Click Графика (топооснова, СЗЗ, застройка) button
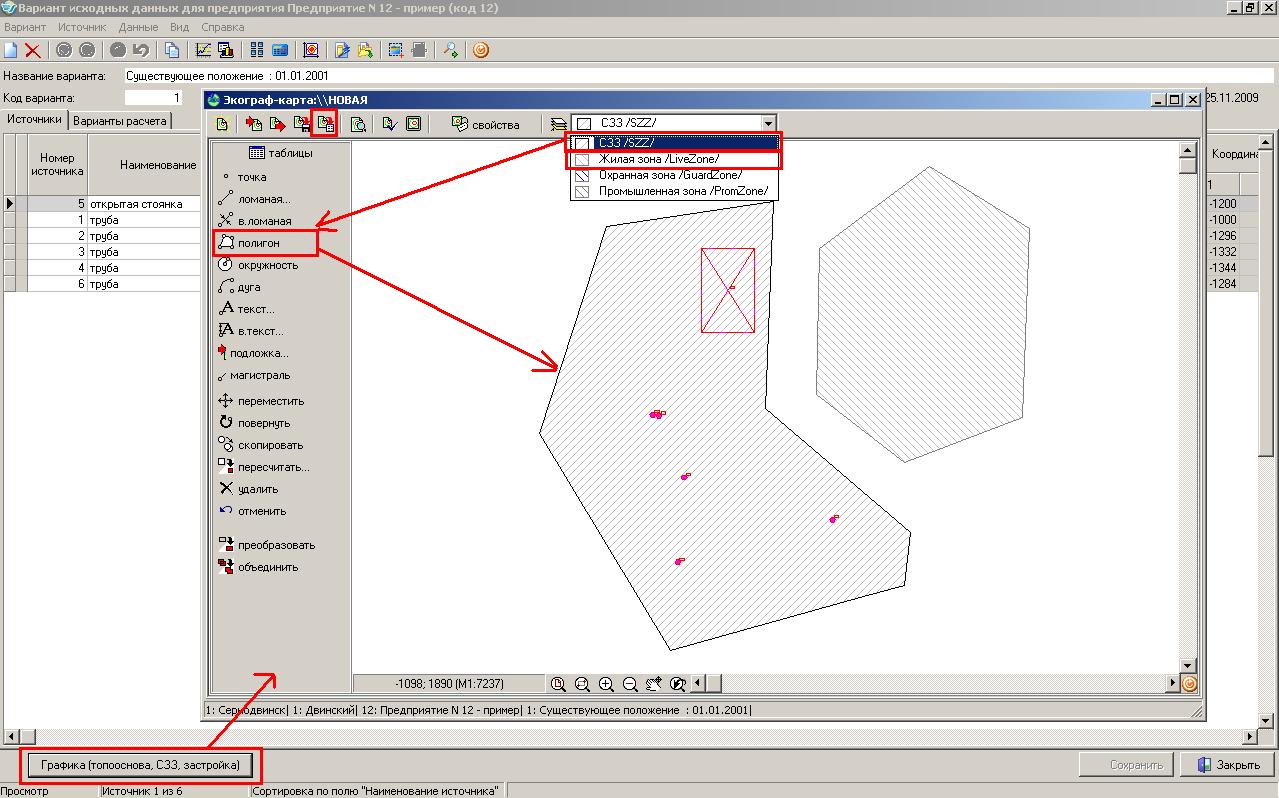The width and height of the screenshot is (1279, 798). (x=140, y=766)
